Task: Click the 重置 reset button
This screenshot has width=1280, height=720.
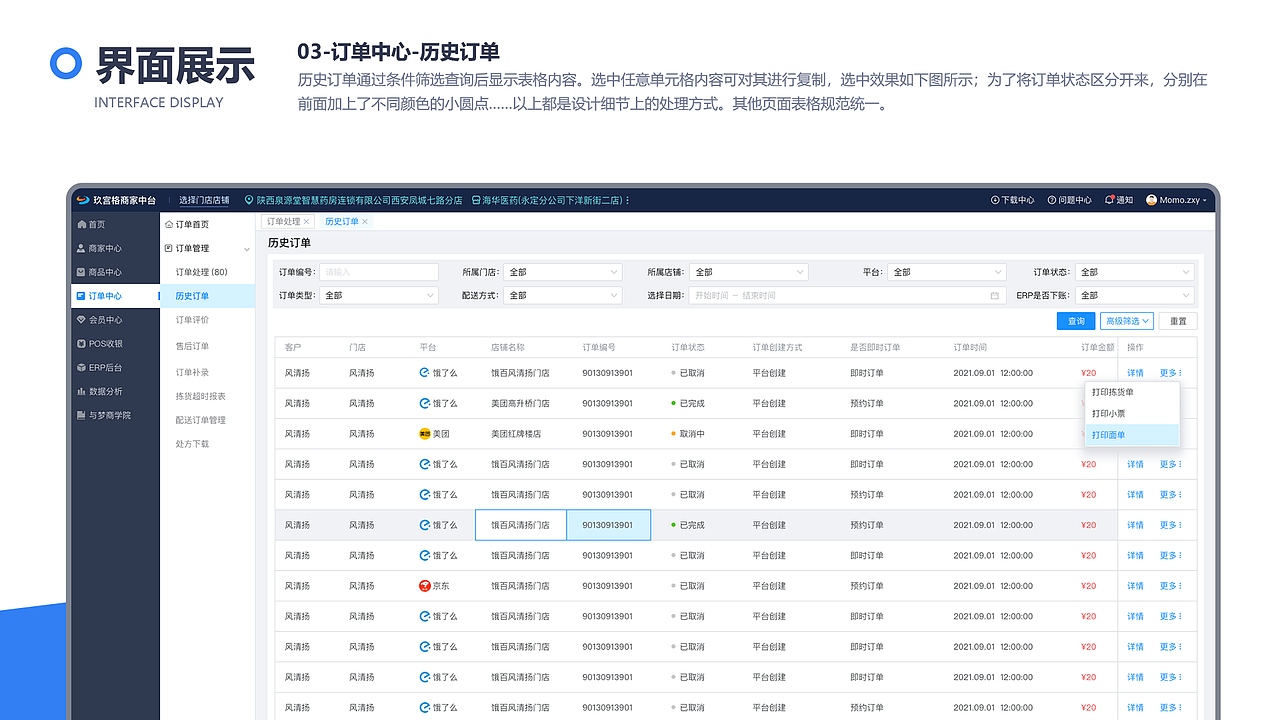Action: pyautogui.click(x=1178, y=321)
